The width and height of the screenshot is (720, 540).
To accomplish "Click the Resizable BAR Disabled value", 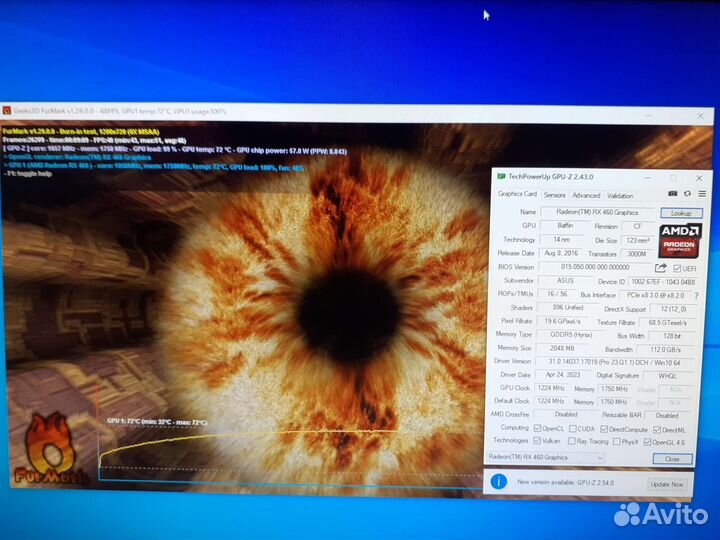I will click(667, 416).
